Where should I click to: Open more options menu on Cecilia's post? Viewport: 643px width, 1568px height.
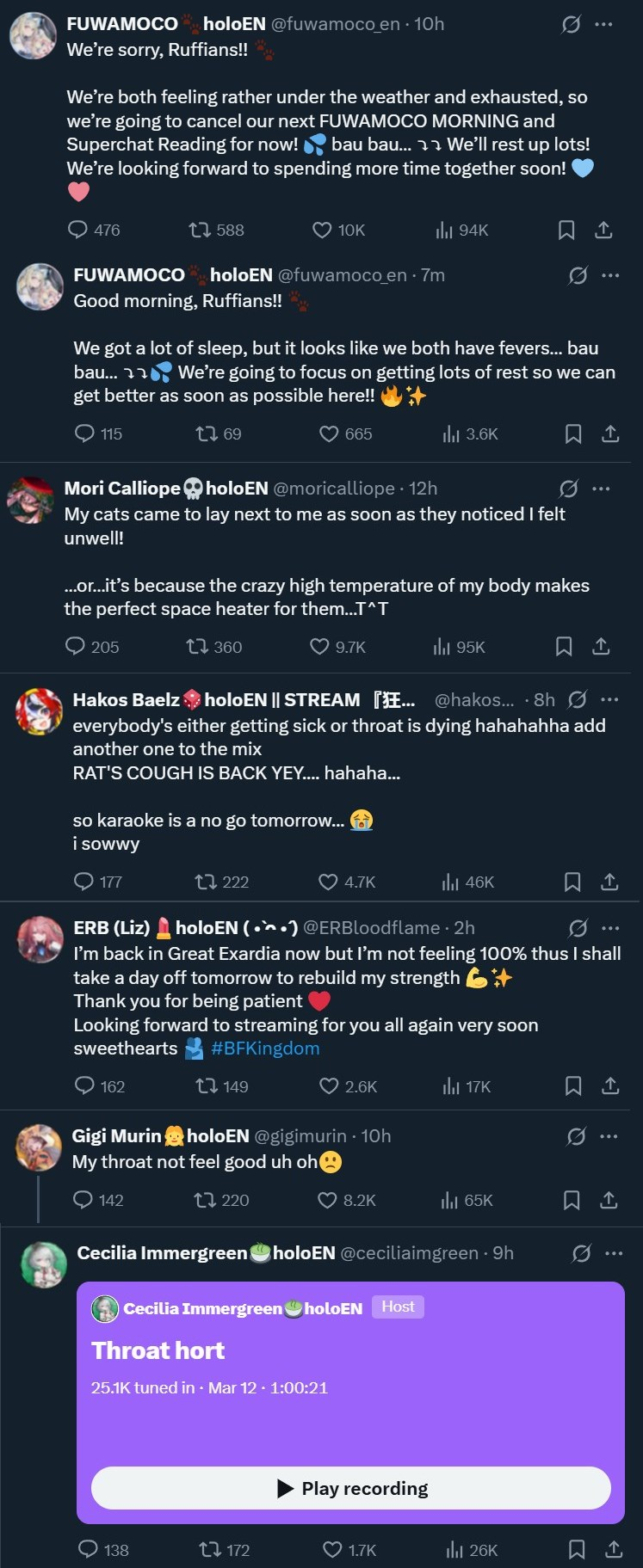point(613,1253)
